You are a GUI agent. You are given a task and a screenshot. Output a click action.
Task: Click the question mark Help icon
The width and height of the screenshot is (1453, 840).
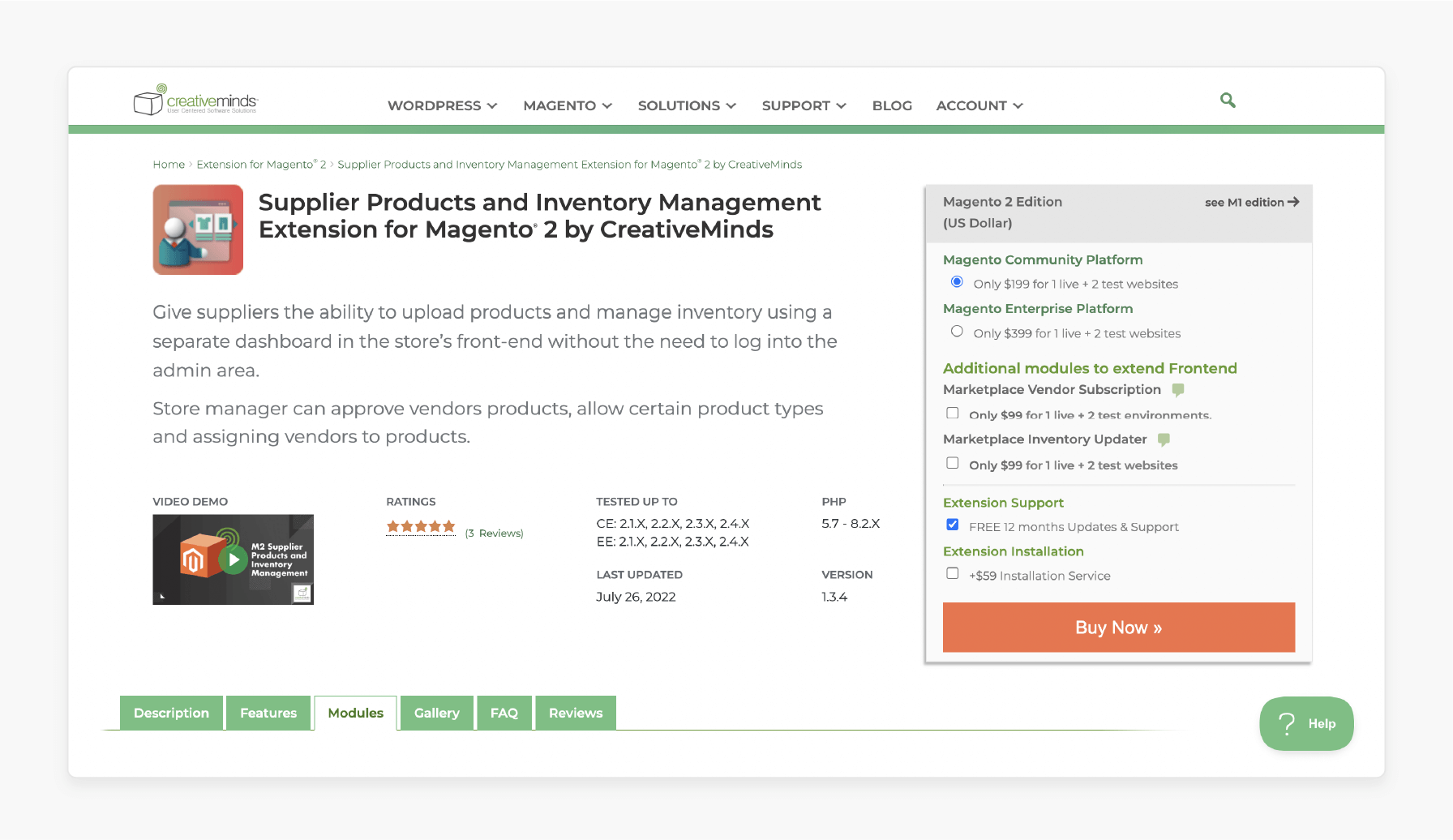[x=1286, y=723]
